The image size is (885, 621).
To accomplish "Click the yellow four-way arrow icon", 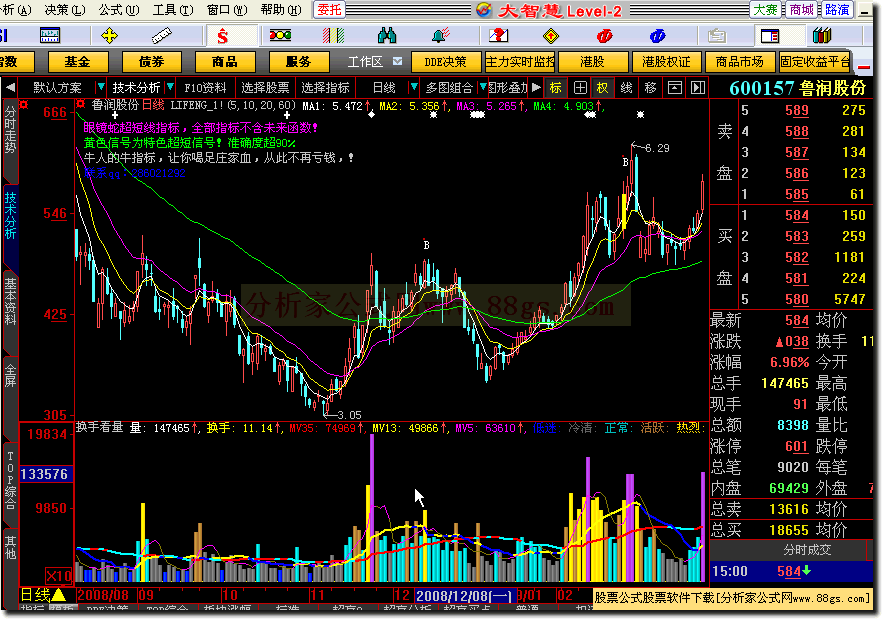I will tap(109, 36).
